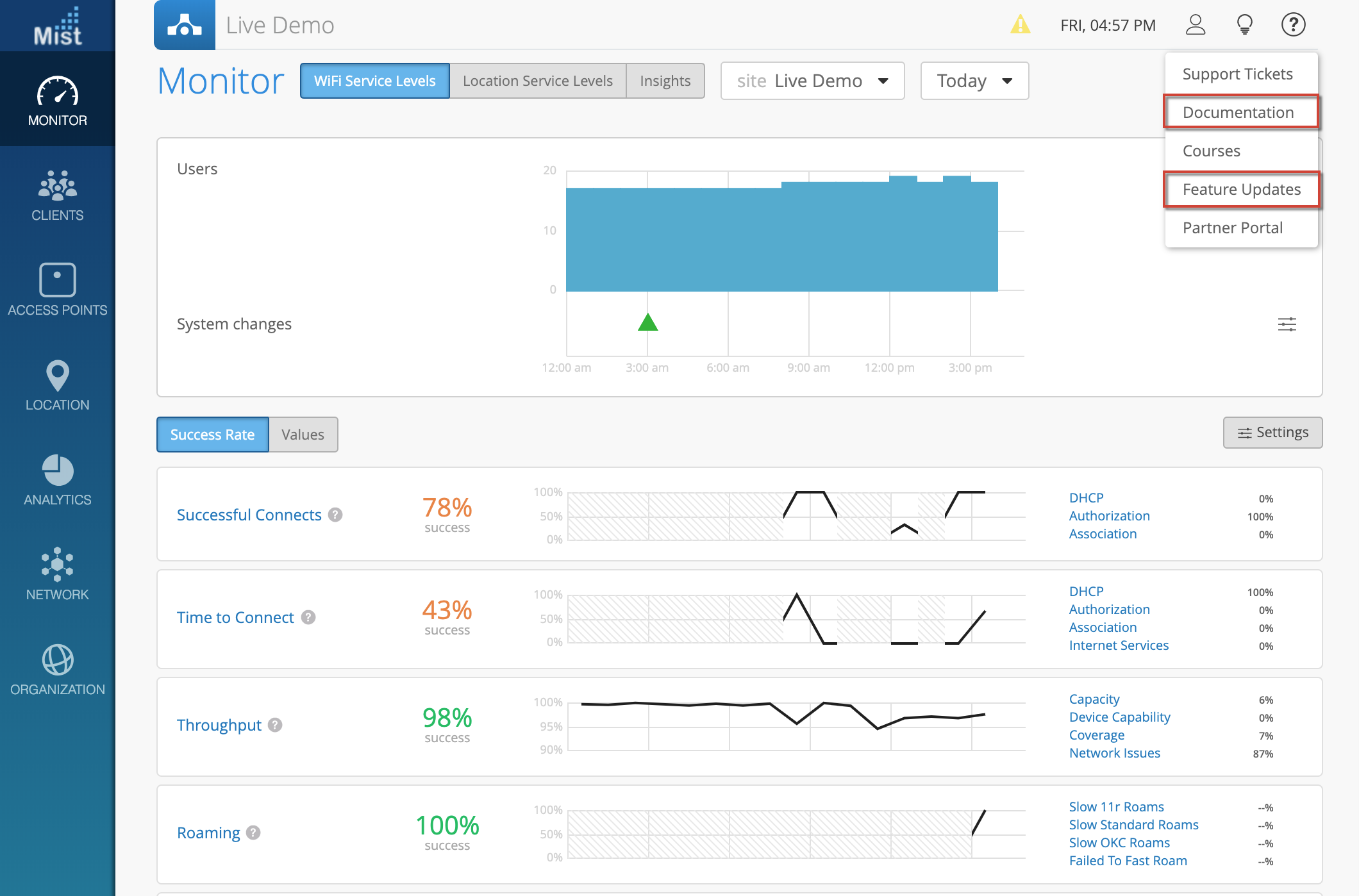Click the green system change marker

coord(647,322)
